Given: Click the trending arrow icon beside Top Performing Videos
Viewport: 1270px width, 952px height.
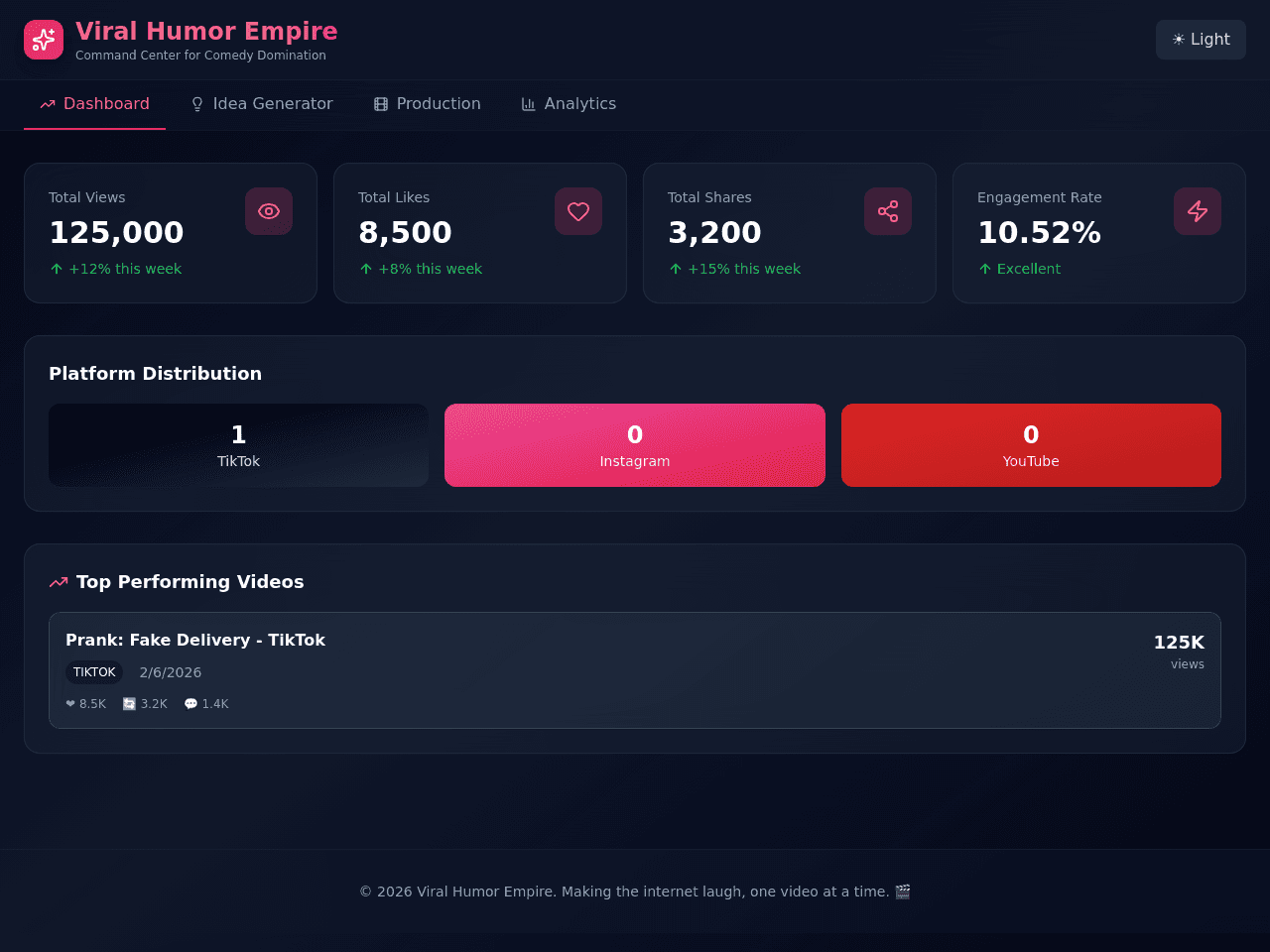Looking at the screenshot, I should coord(59,582).
